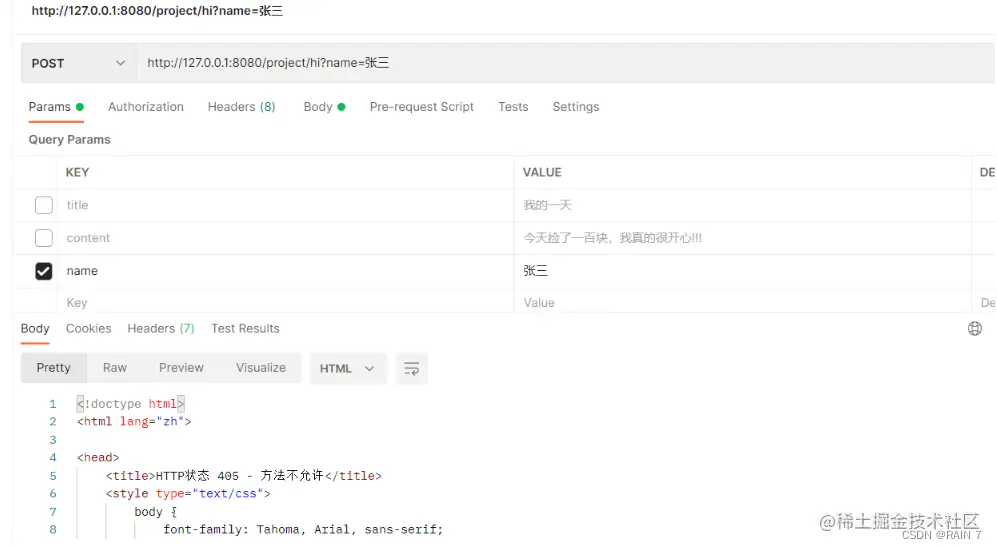Screen dimensions: 997x549
Task: Select the Preview view button
Action: click(x=181, y=368)
